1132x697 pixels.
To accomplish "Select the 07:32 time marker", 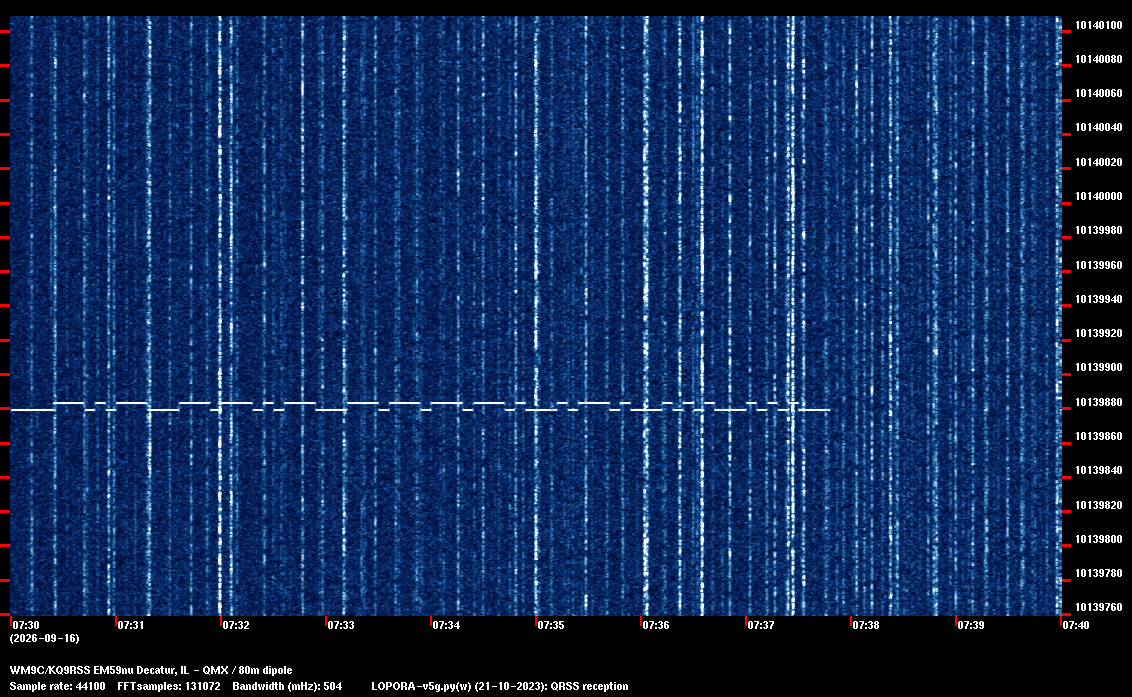I will [236, 625].
